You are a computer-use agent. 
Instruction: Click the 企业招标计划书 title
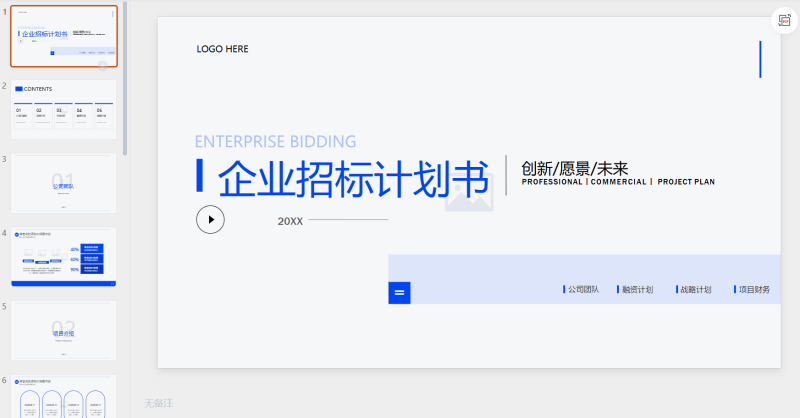pyautogui.click(x=354, y=179)
